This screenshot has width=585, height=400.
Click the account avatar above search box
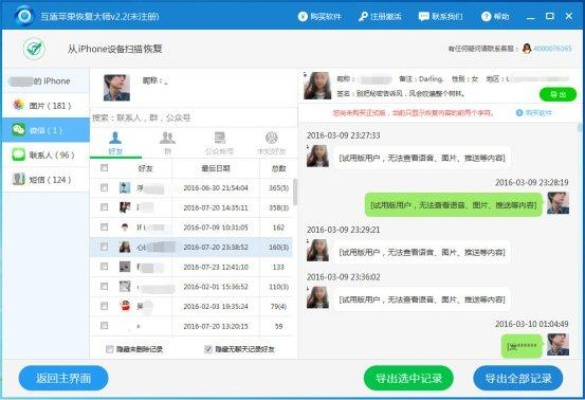[x=117, y=88]
